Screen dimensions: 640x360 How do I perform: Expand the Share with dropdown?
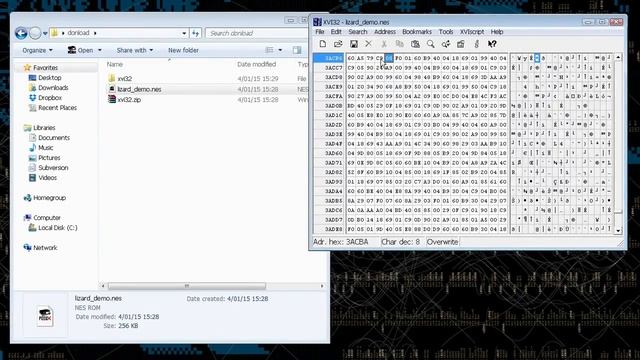135,50
